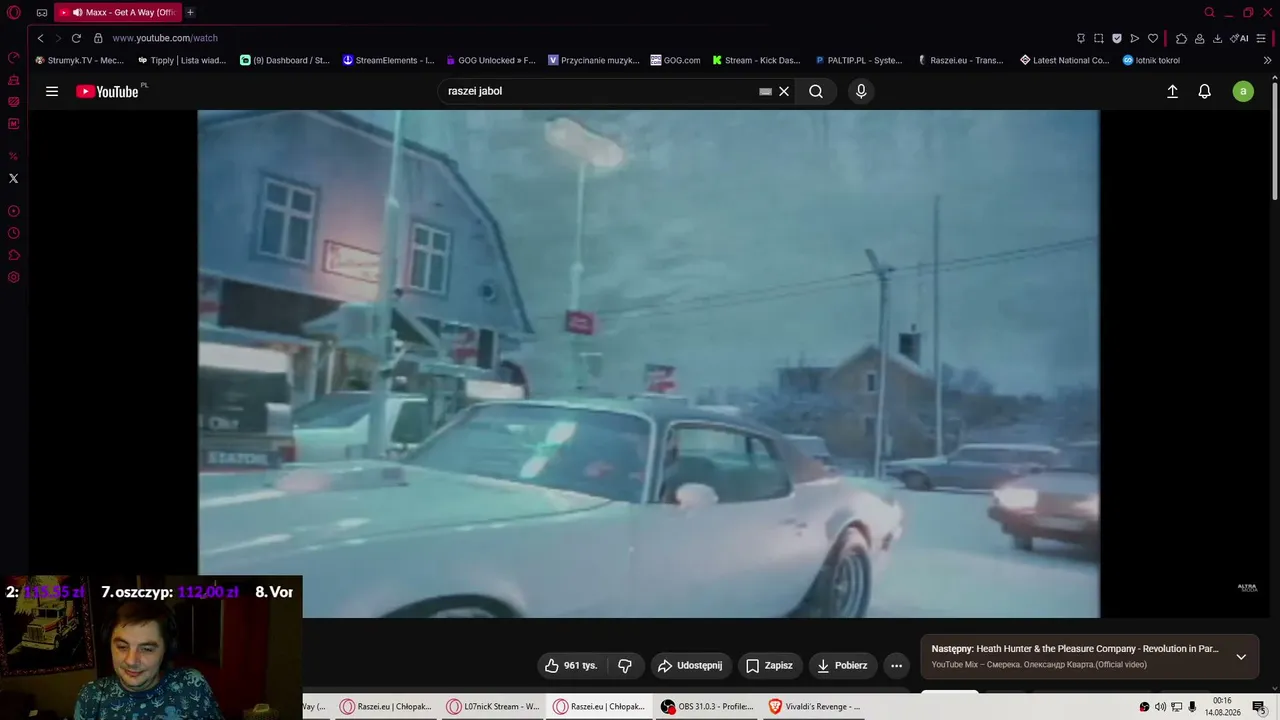Click the pinboard pin toolbar icon
The image size is (1280, 720).
(1081, 38)
